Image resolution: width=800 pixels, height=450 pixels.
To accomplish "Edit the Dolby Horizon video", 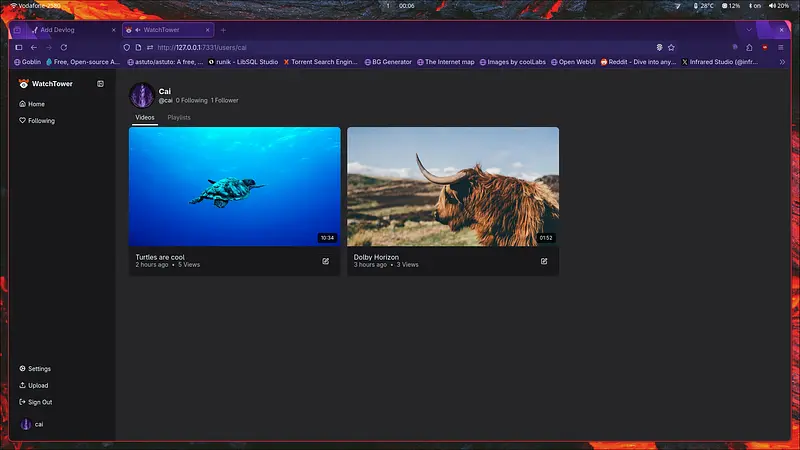I will [544, 261].
